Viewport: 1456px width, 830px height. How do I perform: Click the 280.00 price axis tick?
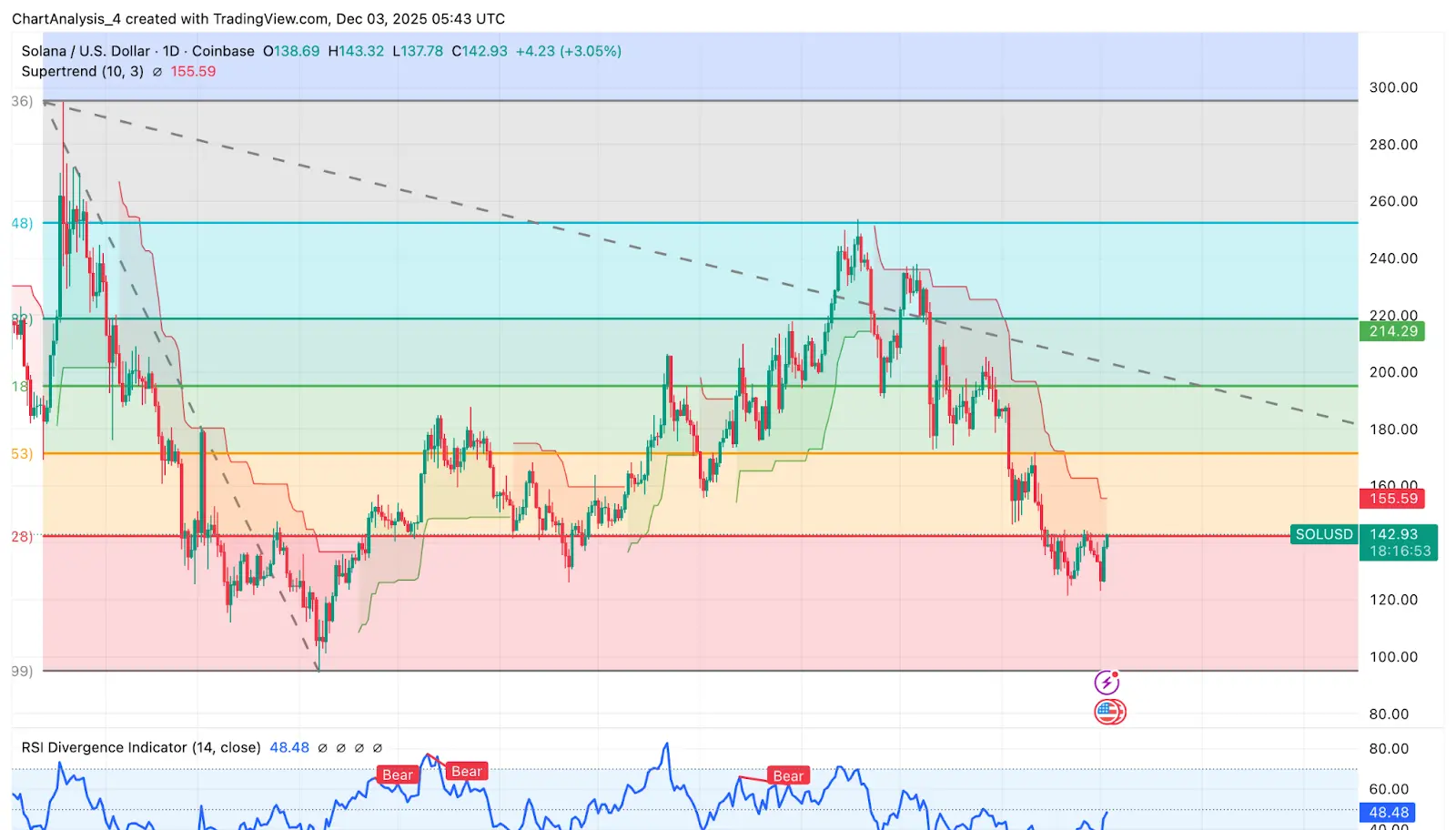tap(1393, 145)
